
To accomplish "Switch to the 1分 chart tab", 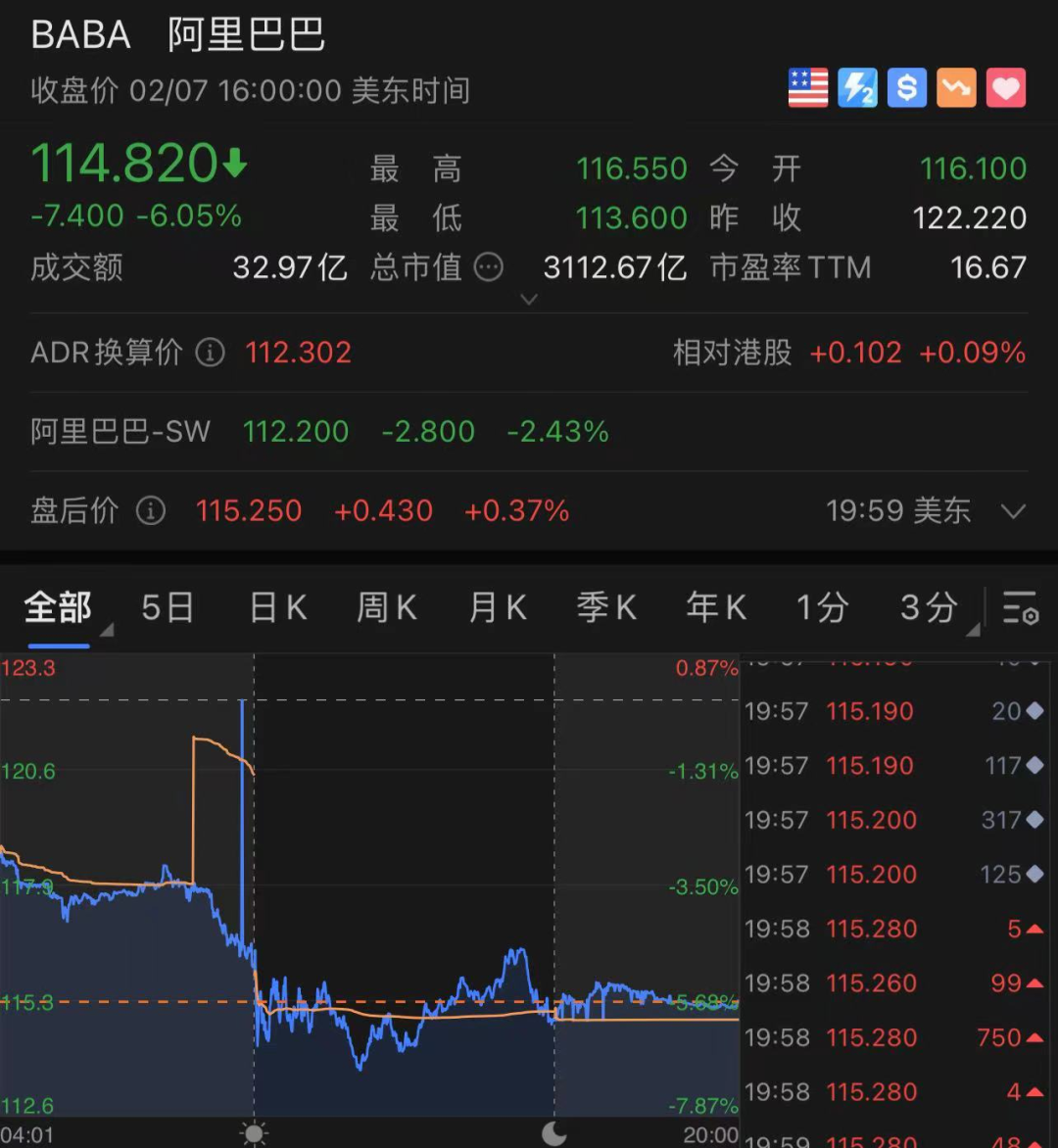I will click(x=822, y=607).
